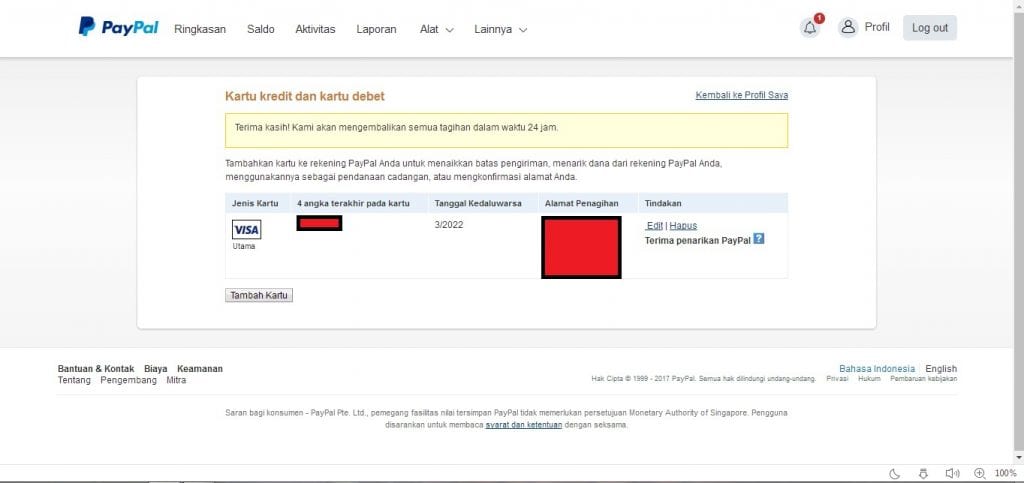Open the Tentang footer link
The image size is (1024, 483).
(x=74, y=380)
